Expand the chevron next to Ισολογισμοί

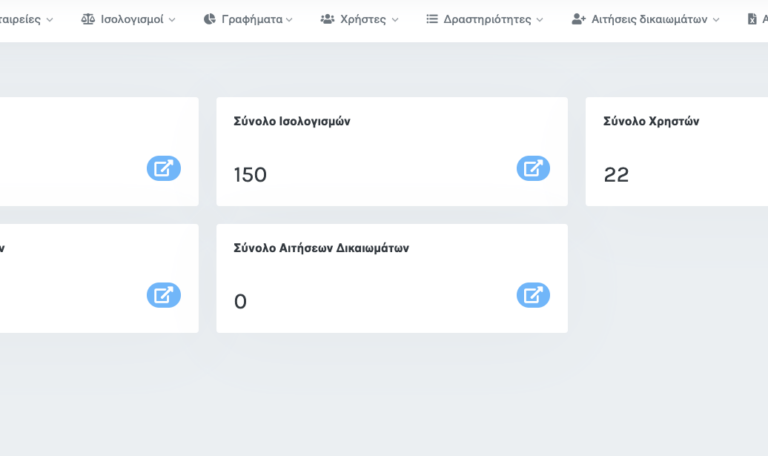pos(172,19)
